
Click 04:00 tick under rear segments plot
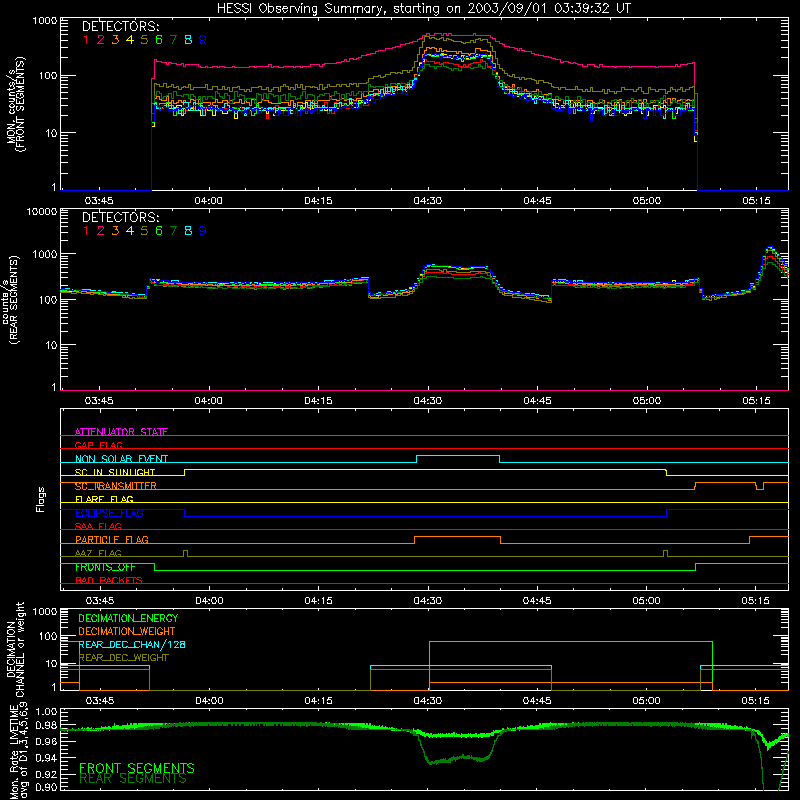coord(208,401)
